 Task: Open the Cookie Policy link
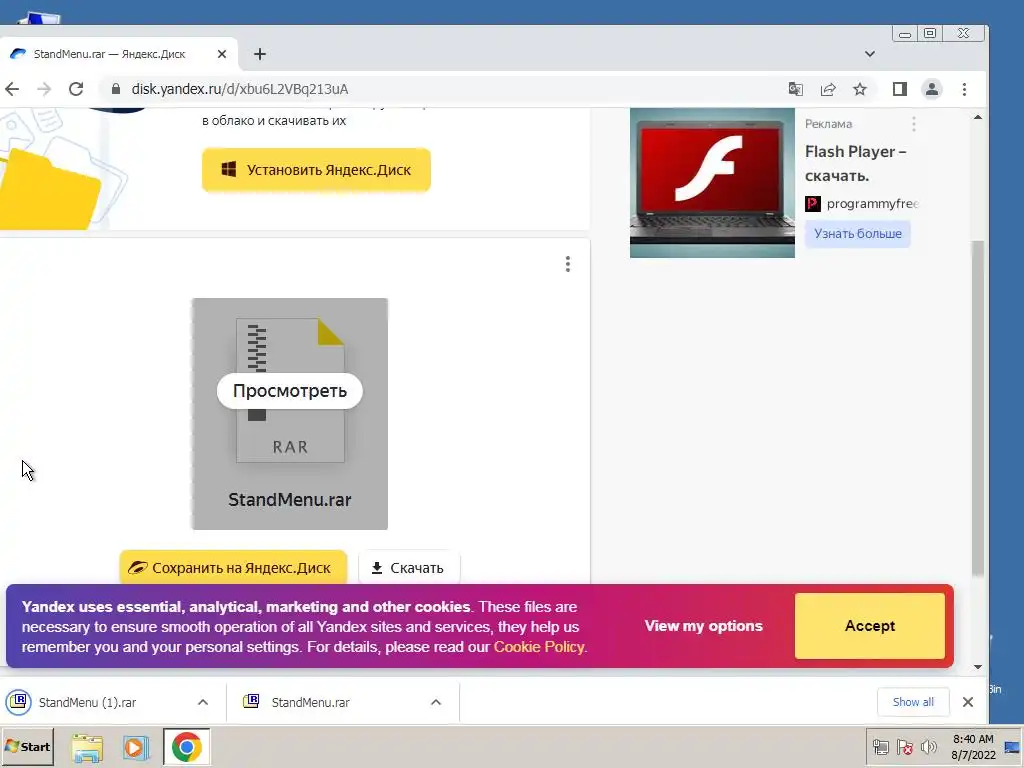coord(538,647)
